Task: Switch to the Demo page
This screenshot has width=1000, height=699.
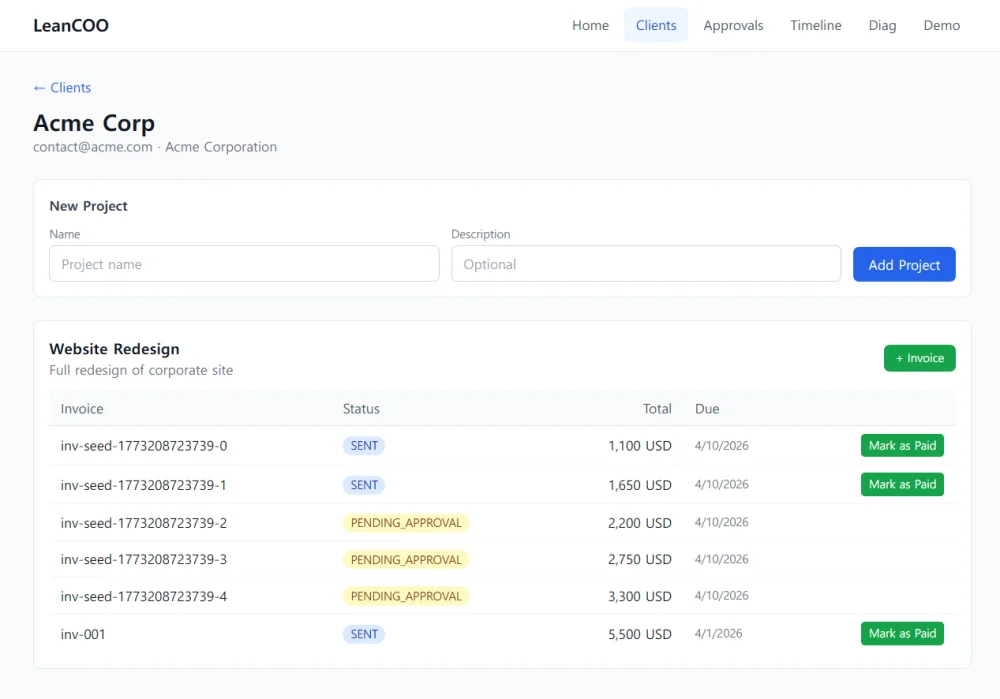Action: [941, 26]
